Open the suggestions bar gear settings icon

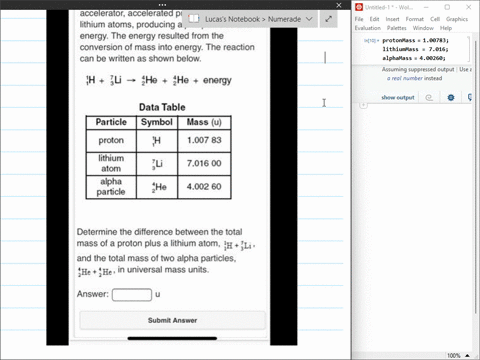(x=451, y=98)
